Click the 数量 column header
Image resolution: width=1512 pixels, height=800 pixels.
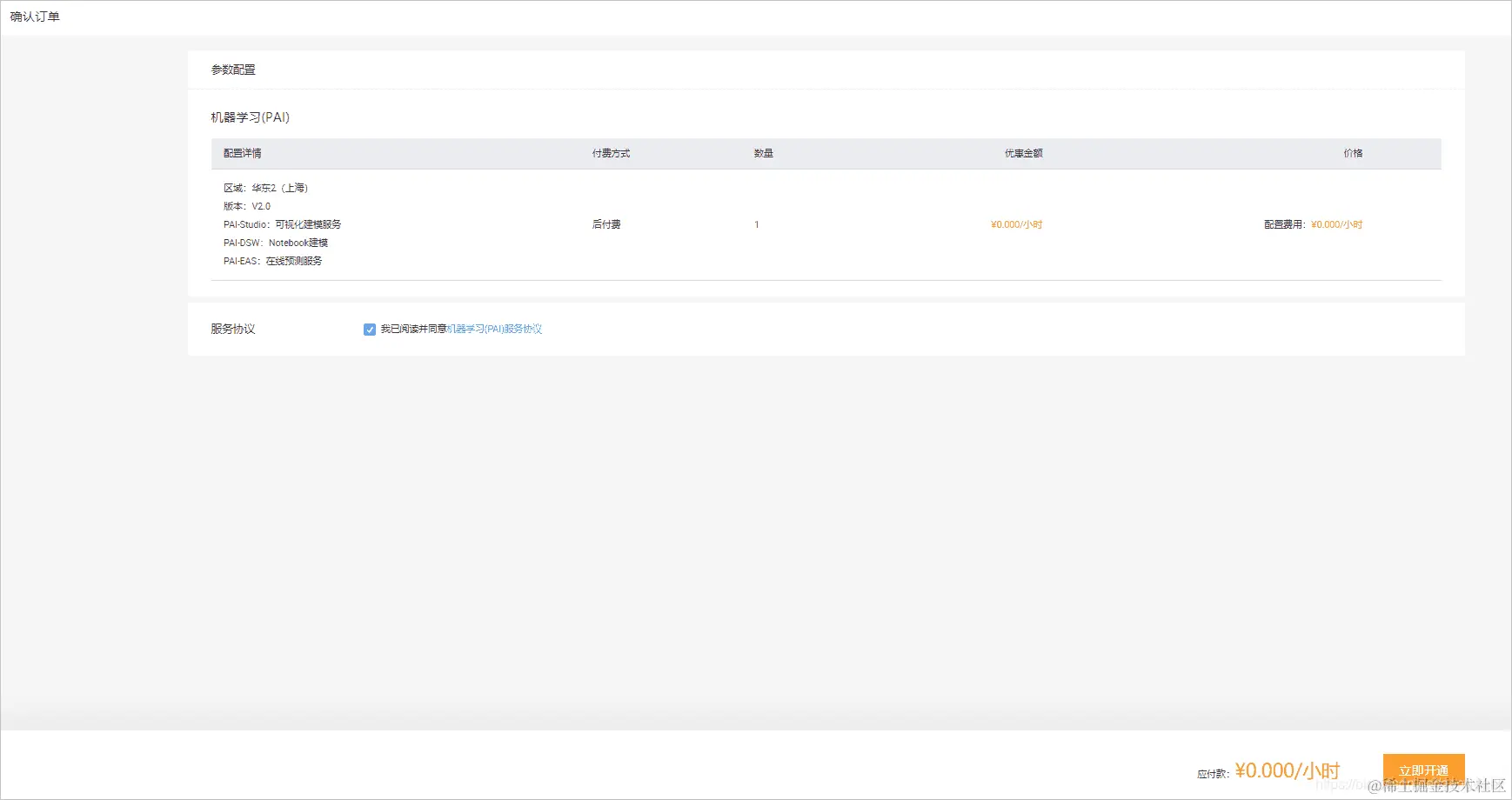tap(764, 153)
